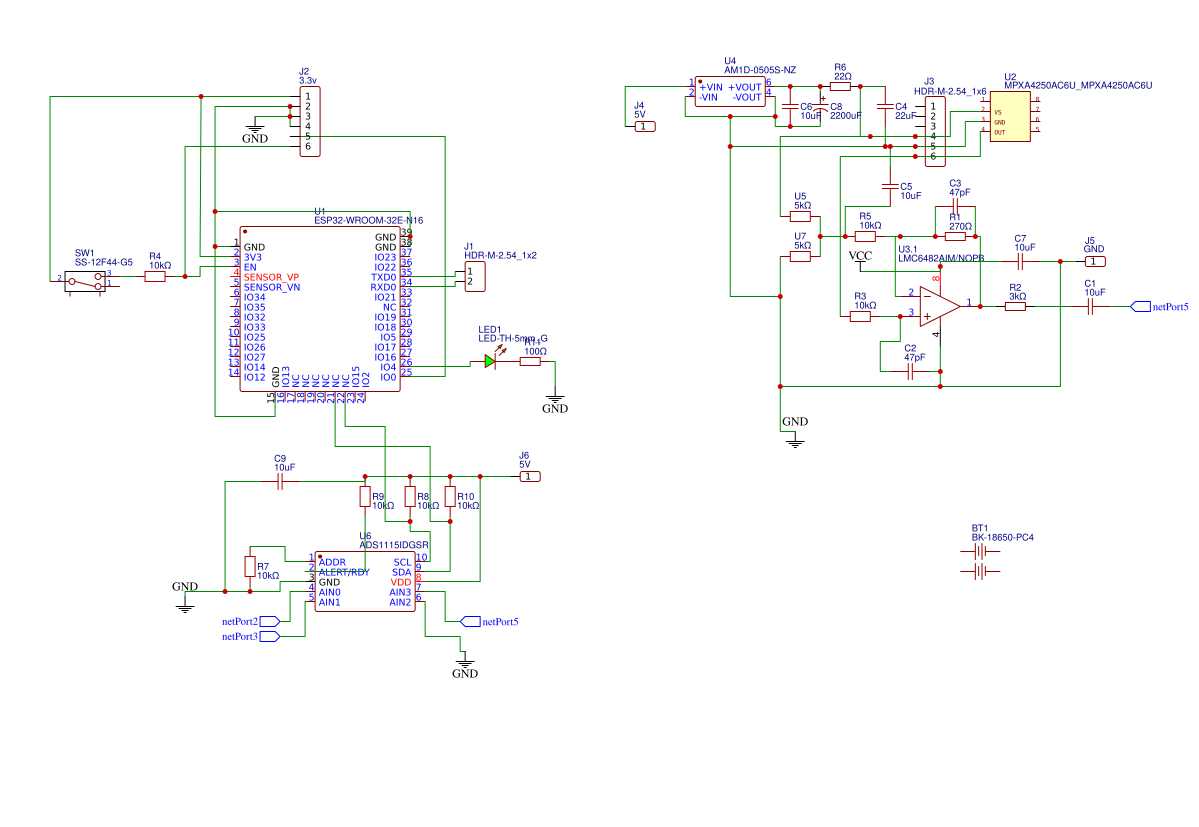Click the ESP32-WROOM-32E-N16 part name
Image resolution: width=1199 pixels, height=827 pixels.
(x=369, y=220)
